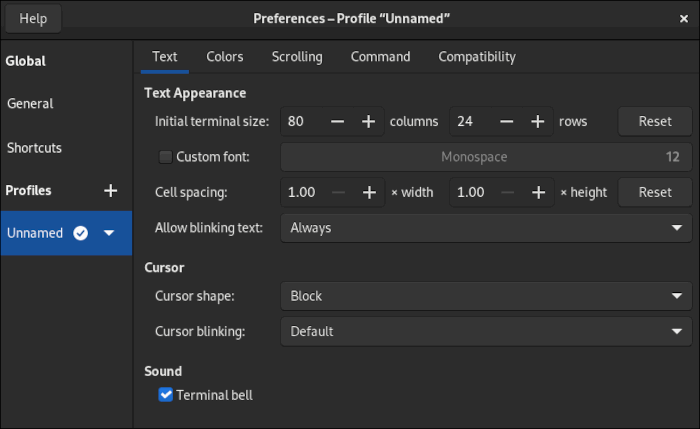The image size is (700, 429).
Task: Decrease the initial terminal rows value
Action: click(x=507, y=121)
